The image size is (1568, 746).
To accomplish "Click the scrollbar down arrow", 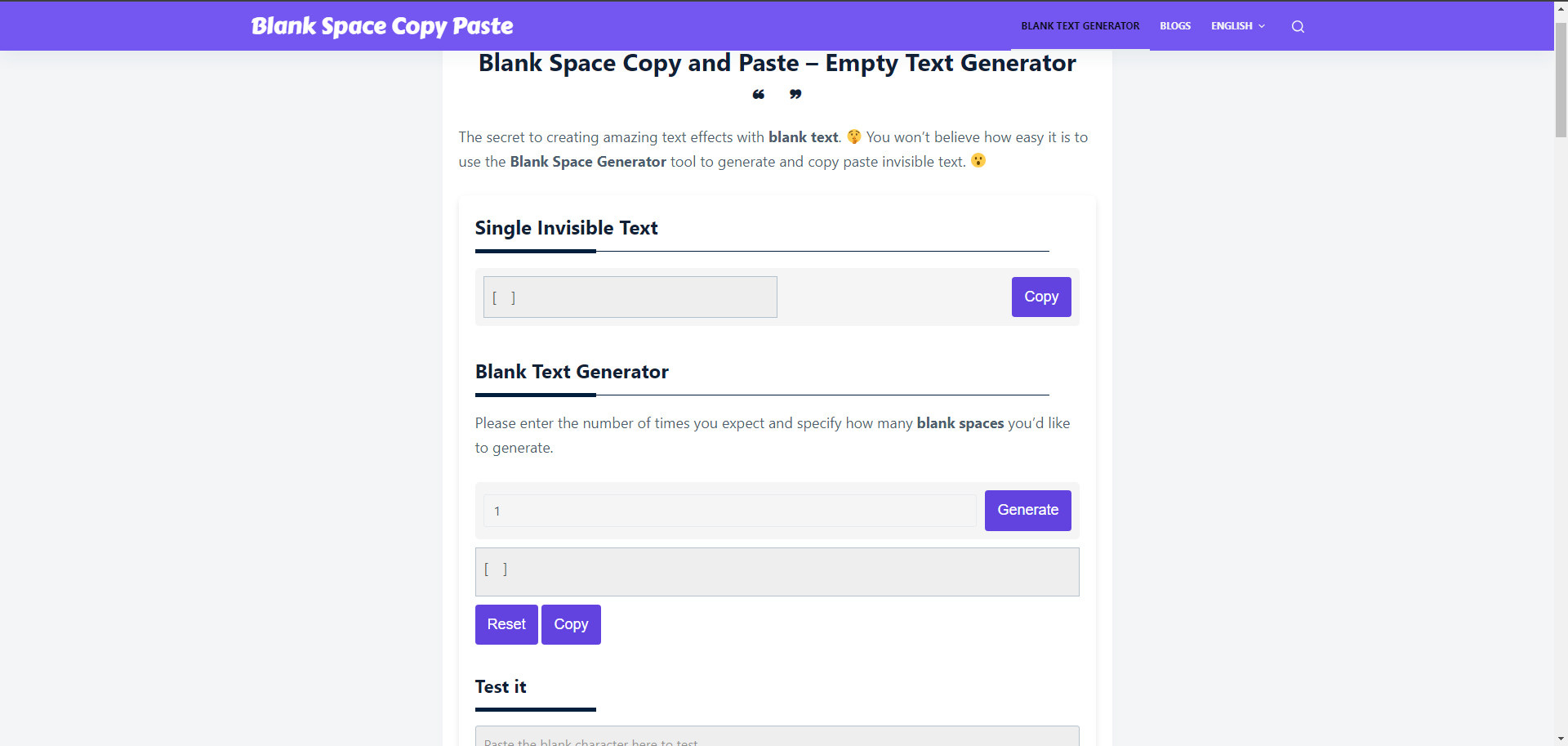I will (x=1561, y=739).
